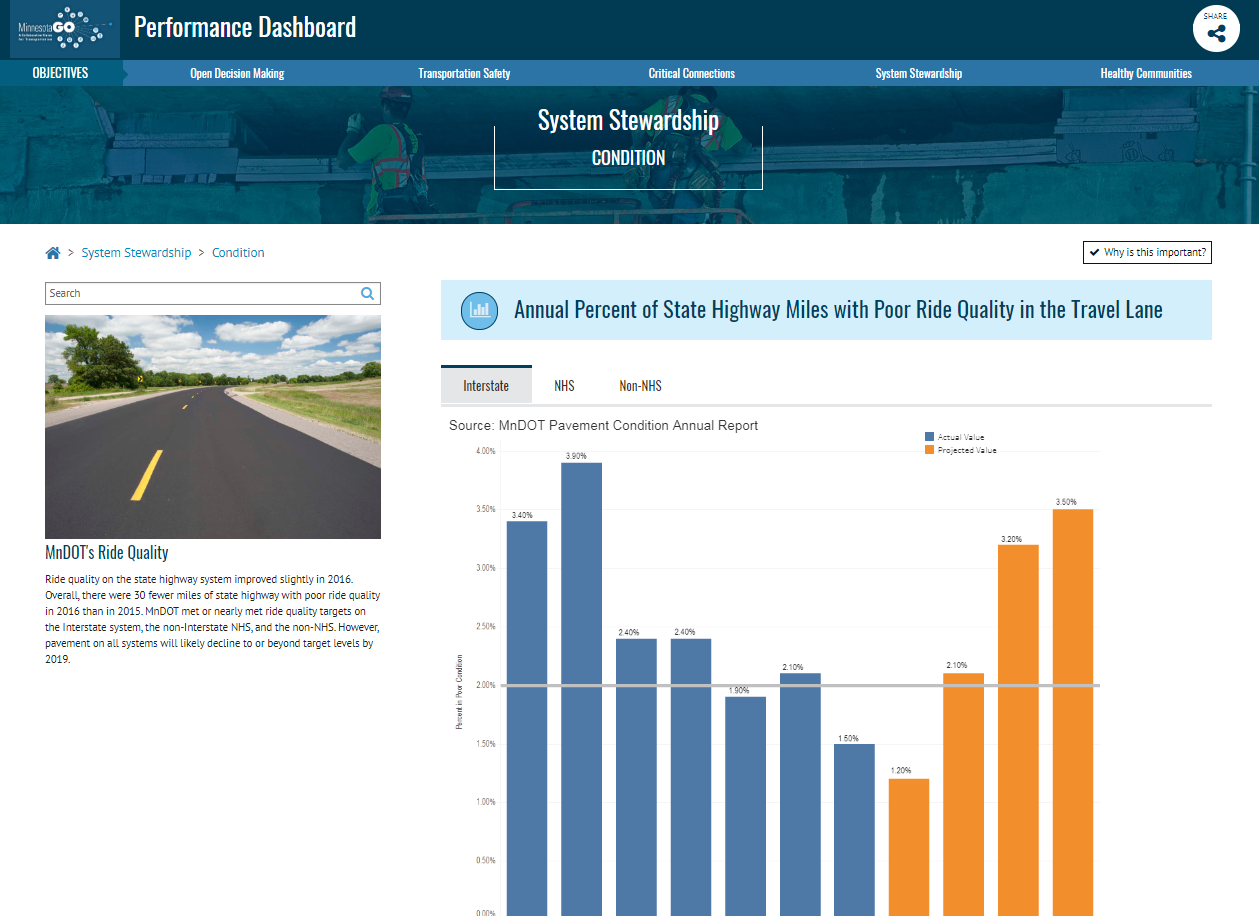Click the home breadcrumb icon

click(x=53, y=253)
